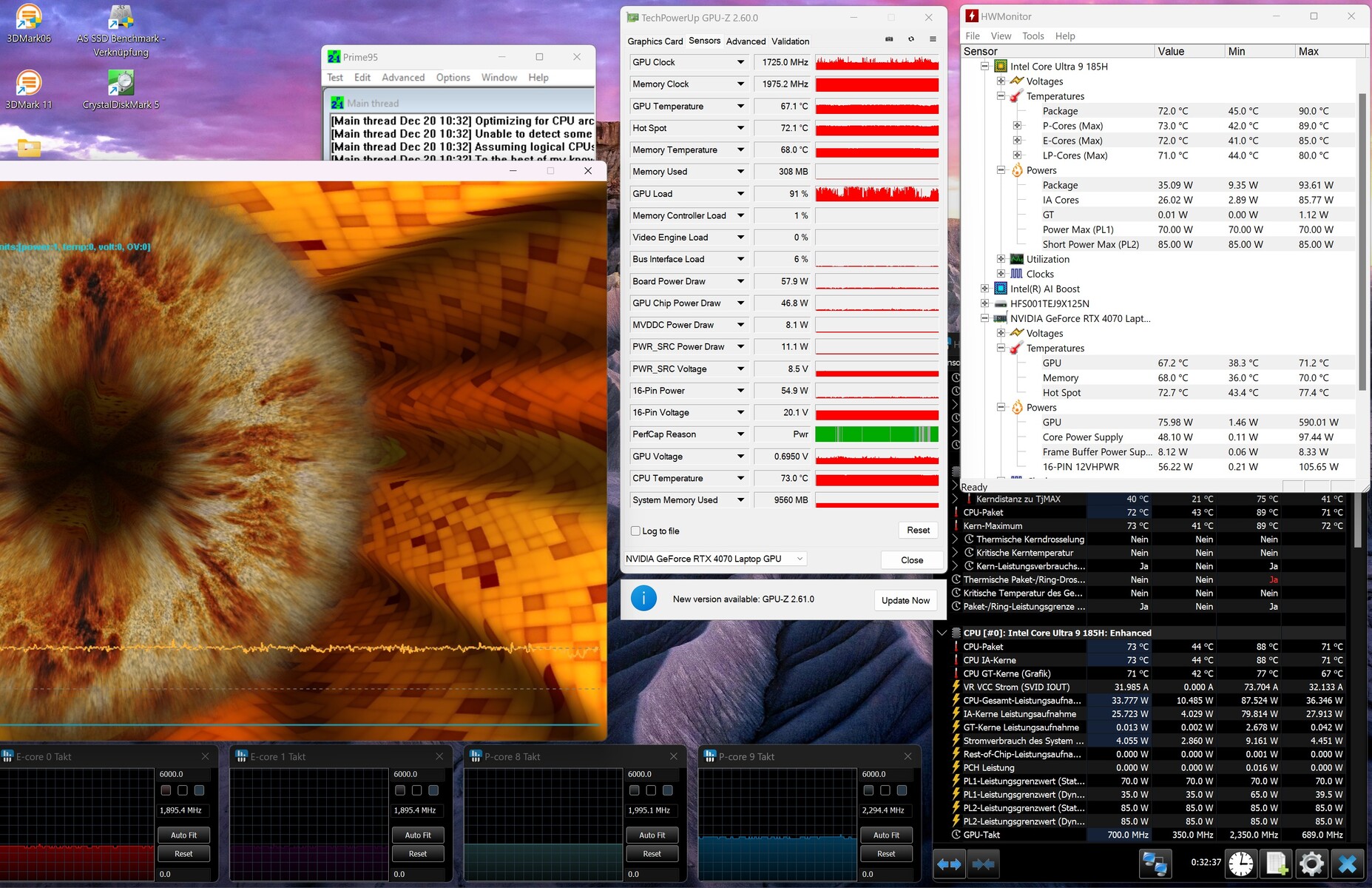Click the HWiNFO expand arrows icon
This screenshot has width=1372, height=888.
(949, 864)
